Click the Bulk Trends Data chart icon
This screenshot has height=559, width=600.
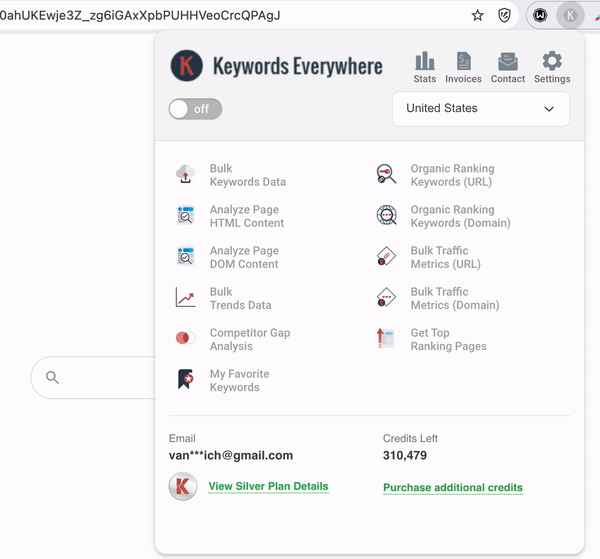click(186, 297)
